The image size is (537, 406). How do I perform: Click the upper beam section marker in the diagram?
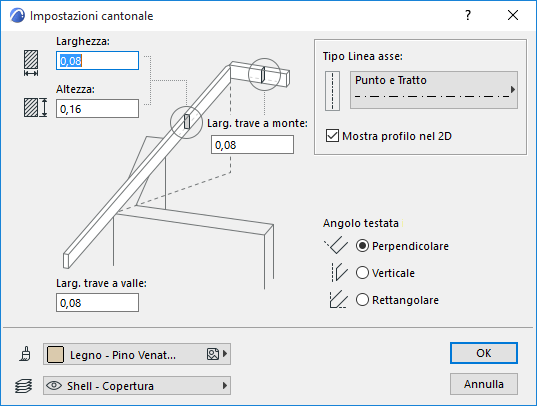pyautogui.click(x=264, y=74)
